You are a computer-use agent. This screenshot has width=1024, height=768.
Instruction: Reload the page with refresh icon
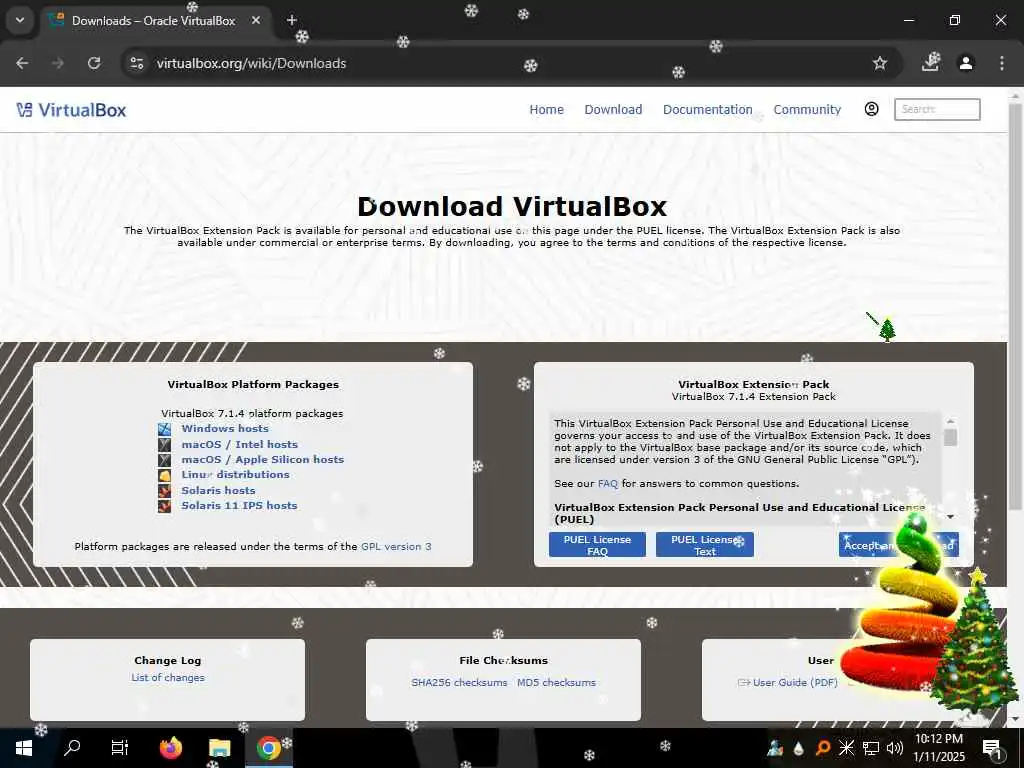[x=94, y=63]
